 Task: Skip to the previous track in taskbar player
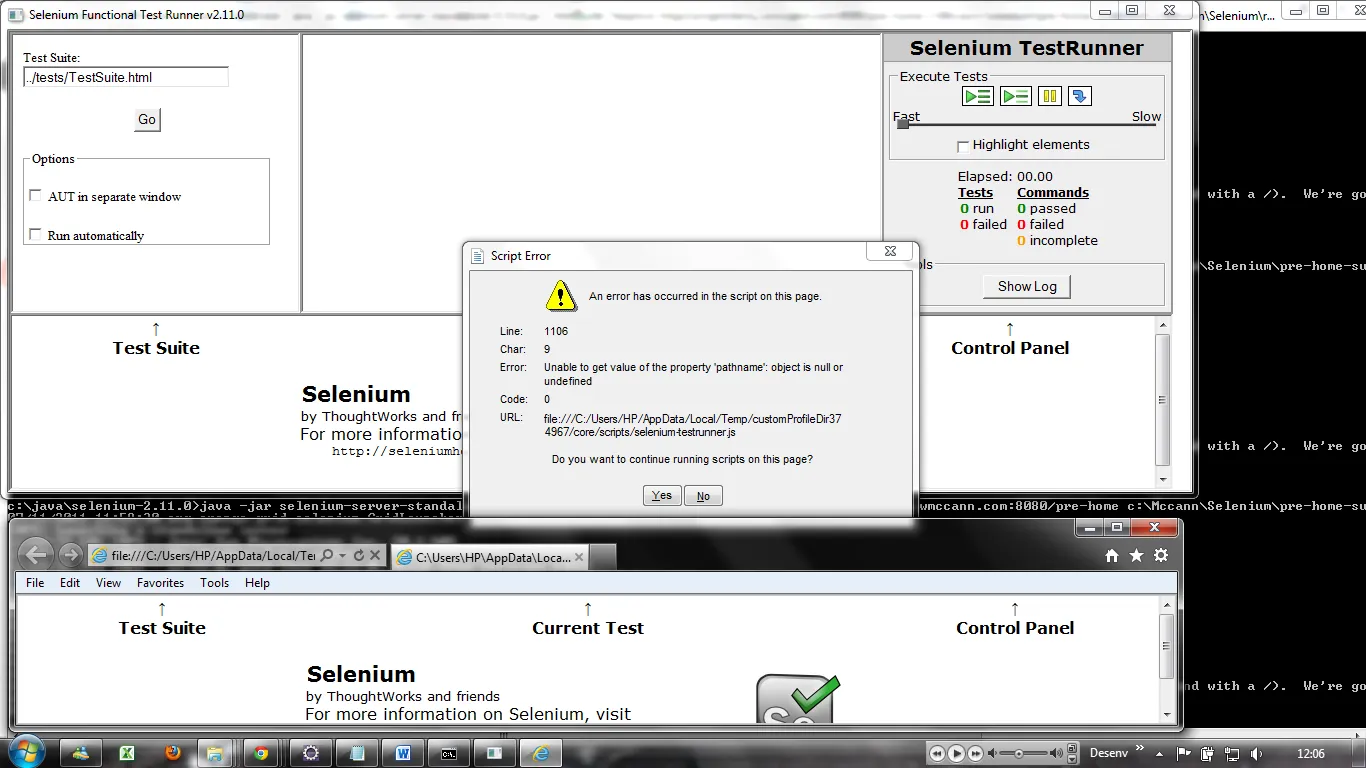click(x=938, y=753)
